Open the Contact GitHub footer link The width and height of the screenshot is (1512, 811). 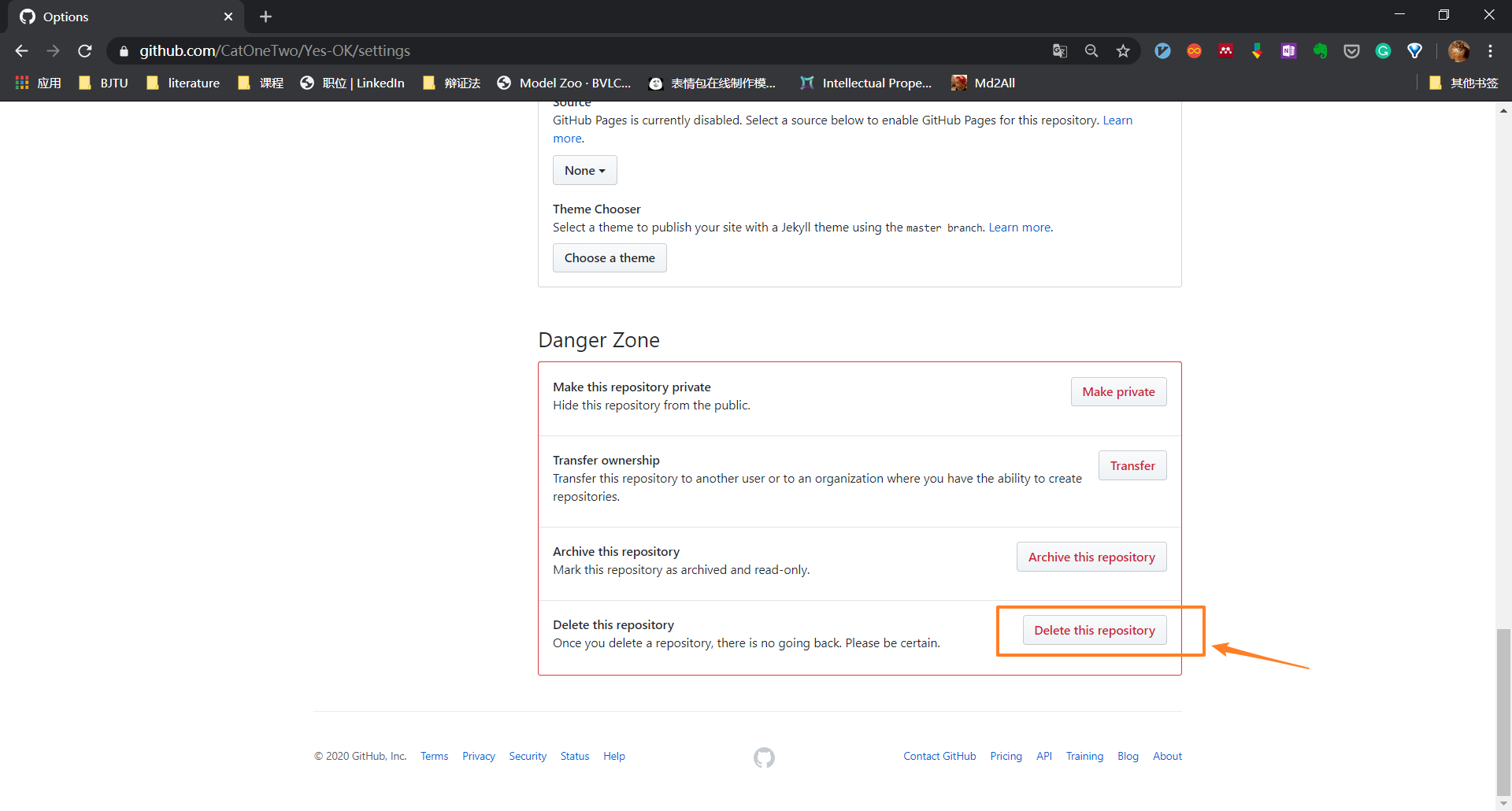pyautogui.click(x=939, y=756)
